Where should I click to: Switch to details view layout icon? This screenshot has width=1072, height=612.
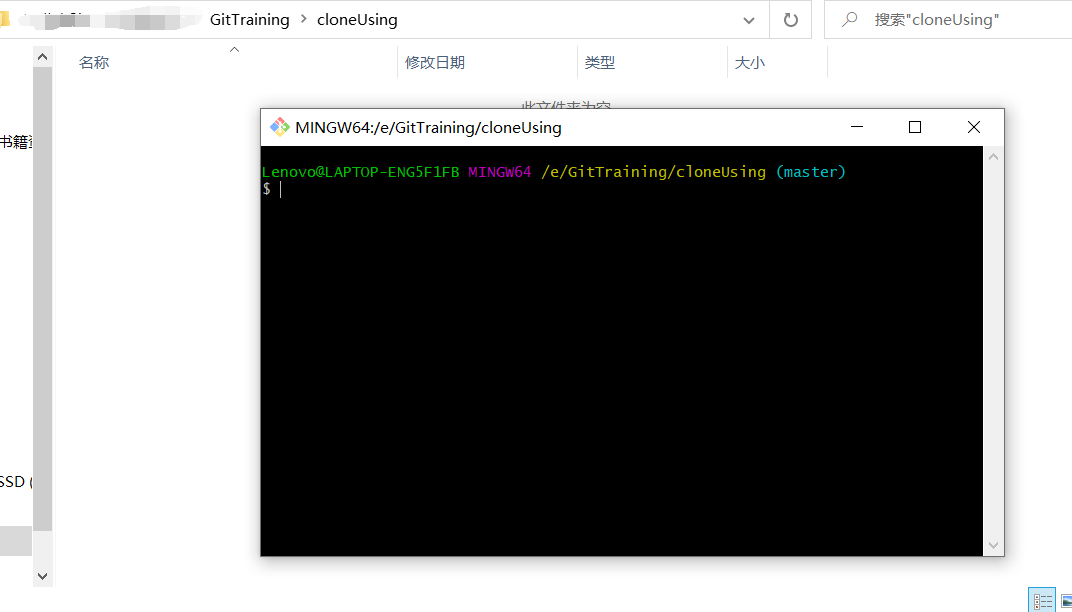tap(1043, 601)
